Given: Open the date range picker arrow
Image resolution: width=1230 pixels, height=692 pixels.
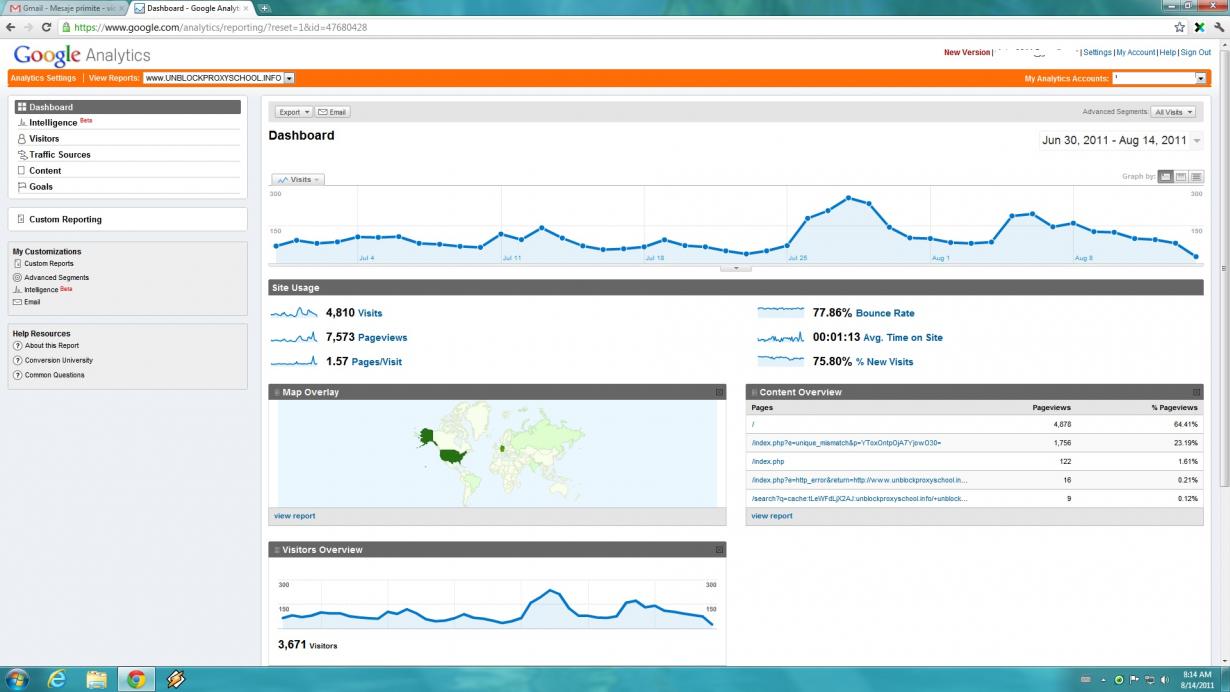Looking at the screenshot, I should (x=1197, y=141).
